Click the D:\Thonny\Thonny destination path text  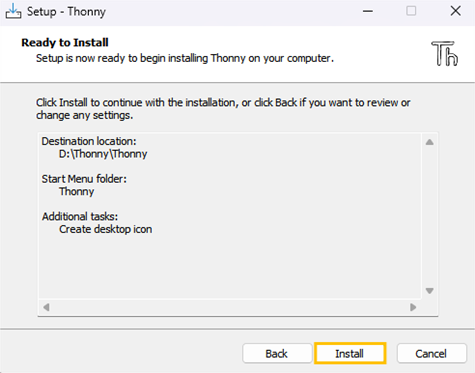tap(103, 154)
